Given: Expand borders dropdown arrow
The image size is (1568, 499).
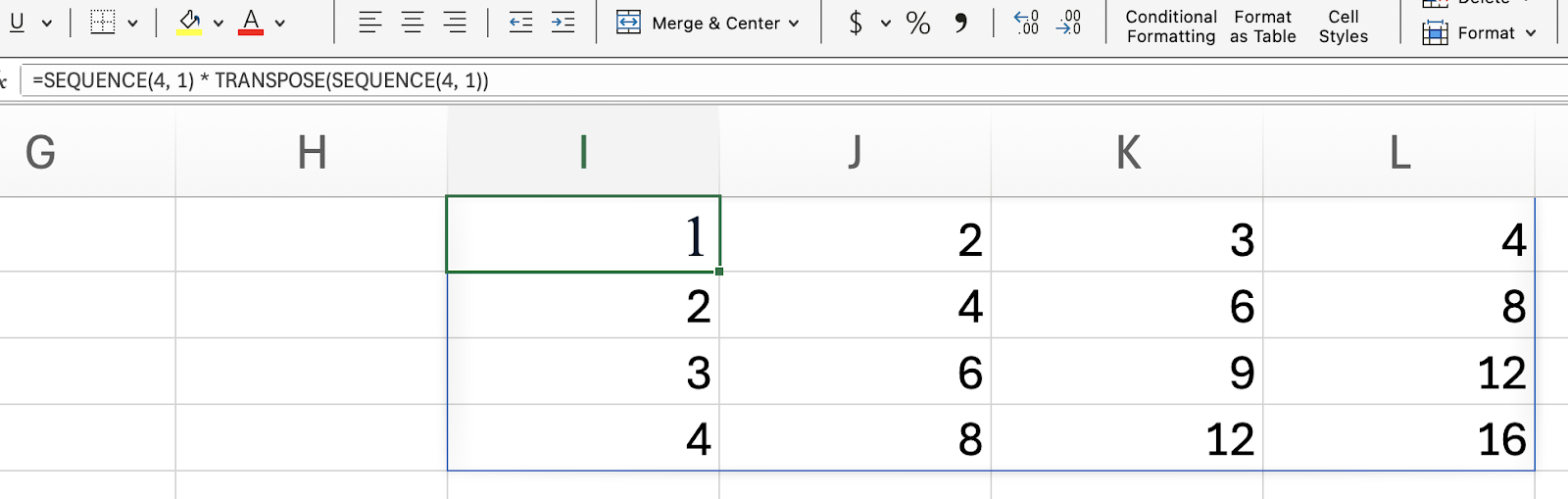Looking at the screenshot, I should pyautogui.click(x=132, y=23).
